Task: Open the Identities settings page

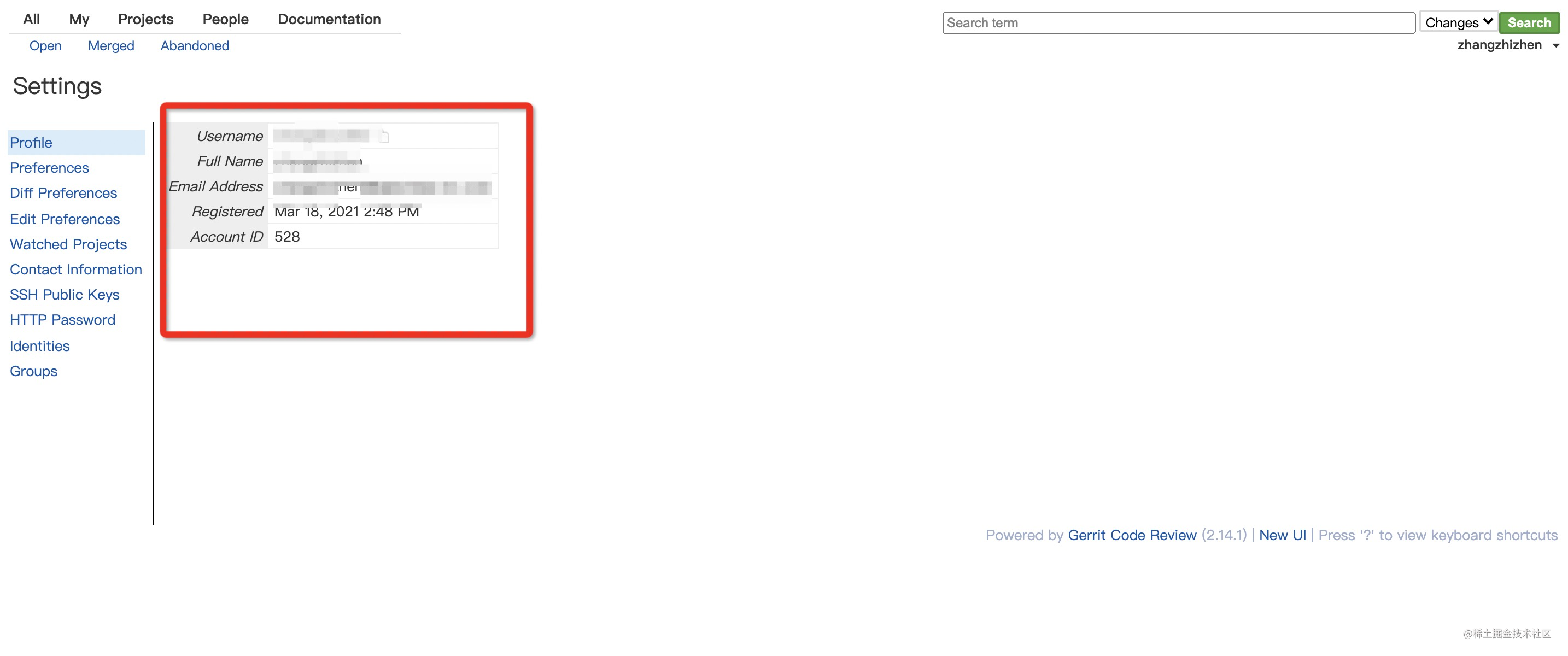Action: tap(39, 345)
